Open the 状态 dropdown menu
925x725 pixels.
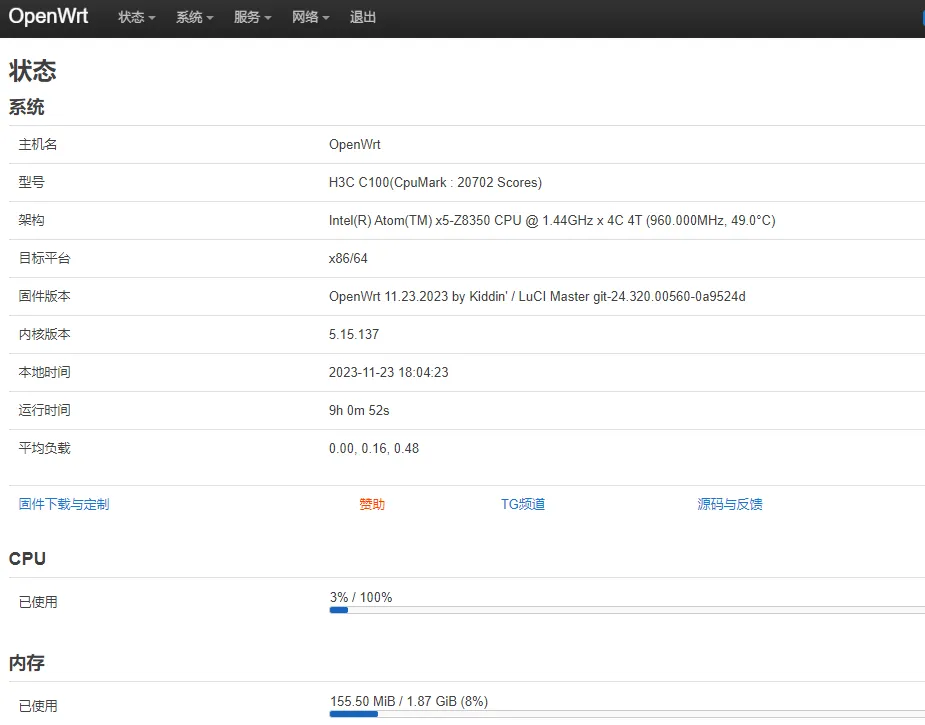pyautogui.click(x=136, y=18)
